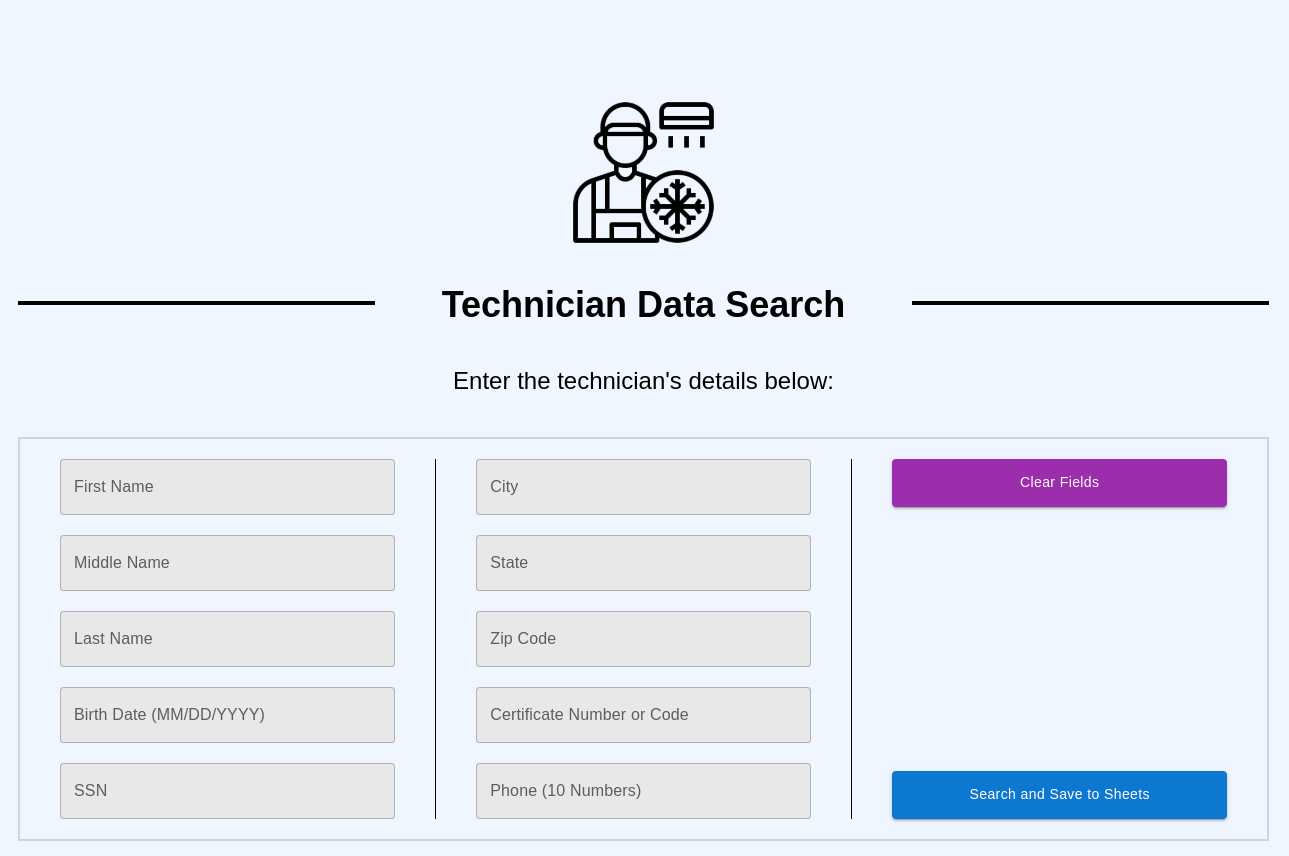Click the State input box

[643, 563]
